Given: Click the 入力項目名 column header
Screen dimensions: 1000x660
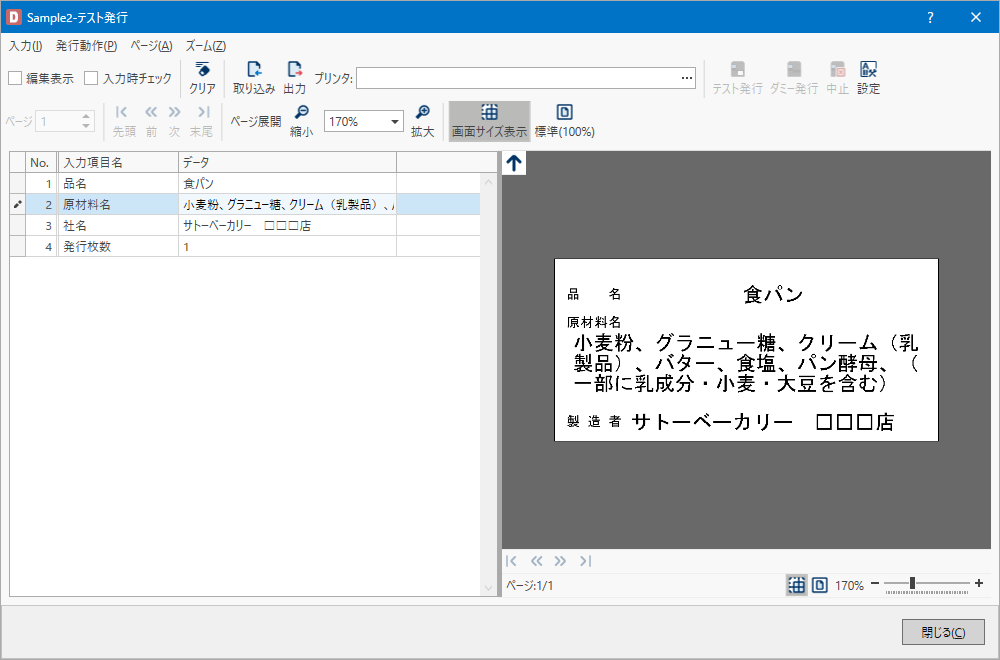Looking at the screenshot, I should coord(118,163).
